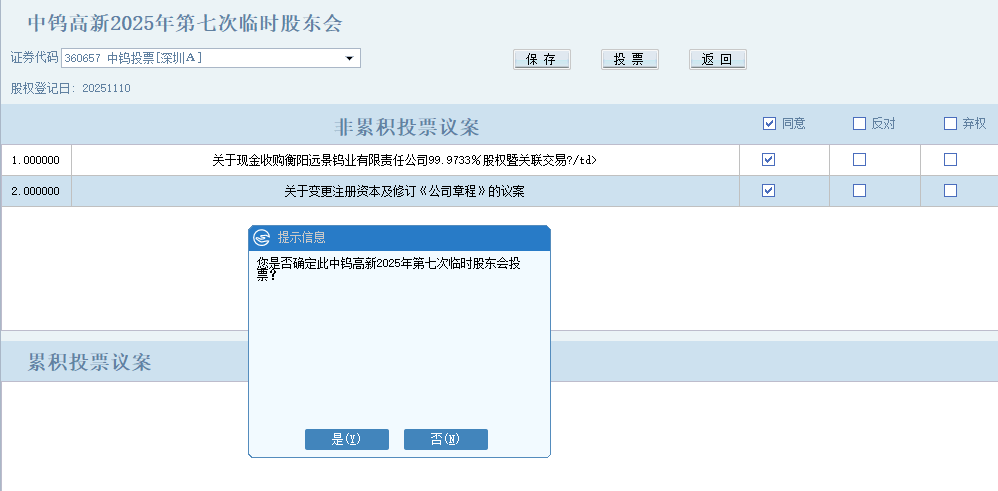Open the 证券代码 dropdown arrow
Viewport: 998px width, 491px height.
(349, 58)
